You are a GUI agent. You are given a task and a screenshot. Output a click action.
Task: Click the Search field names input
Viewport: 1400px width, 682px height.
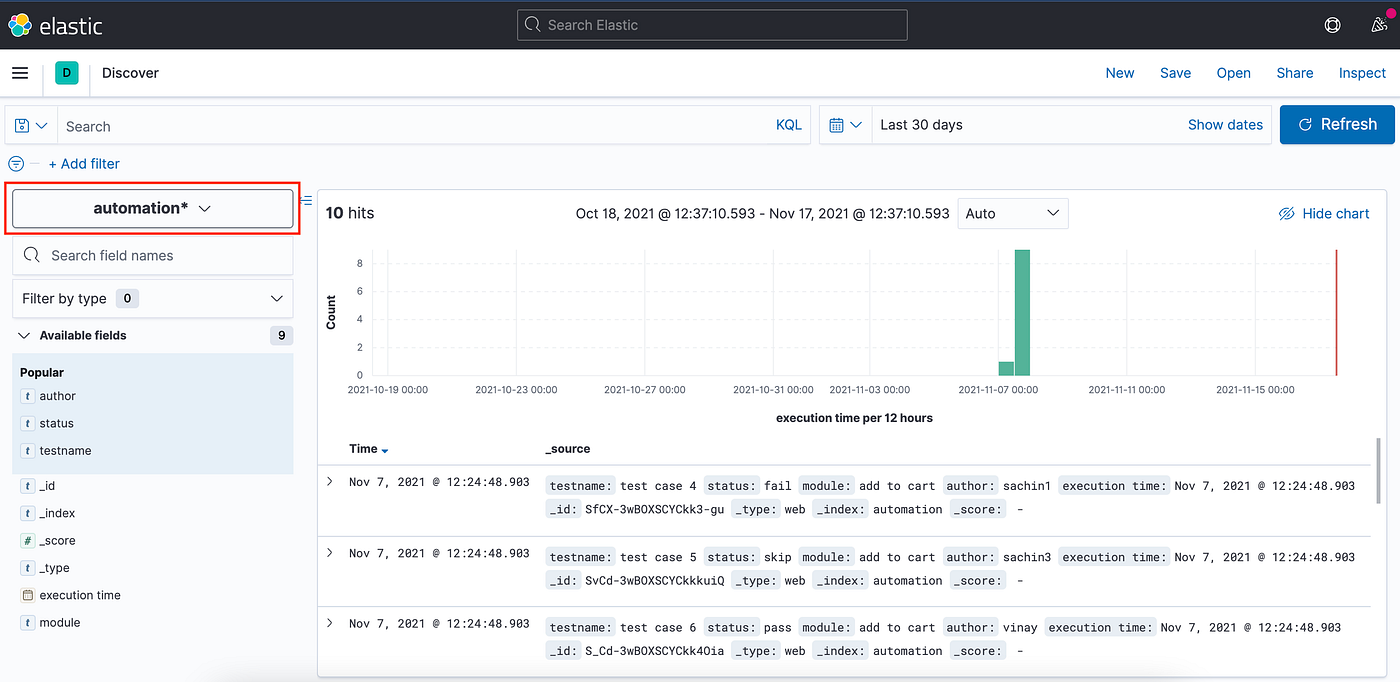point(152,255)
